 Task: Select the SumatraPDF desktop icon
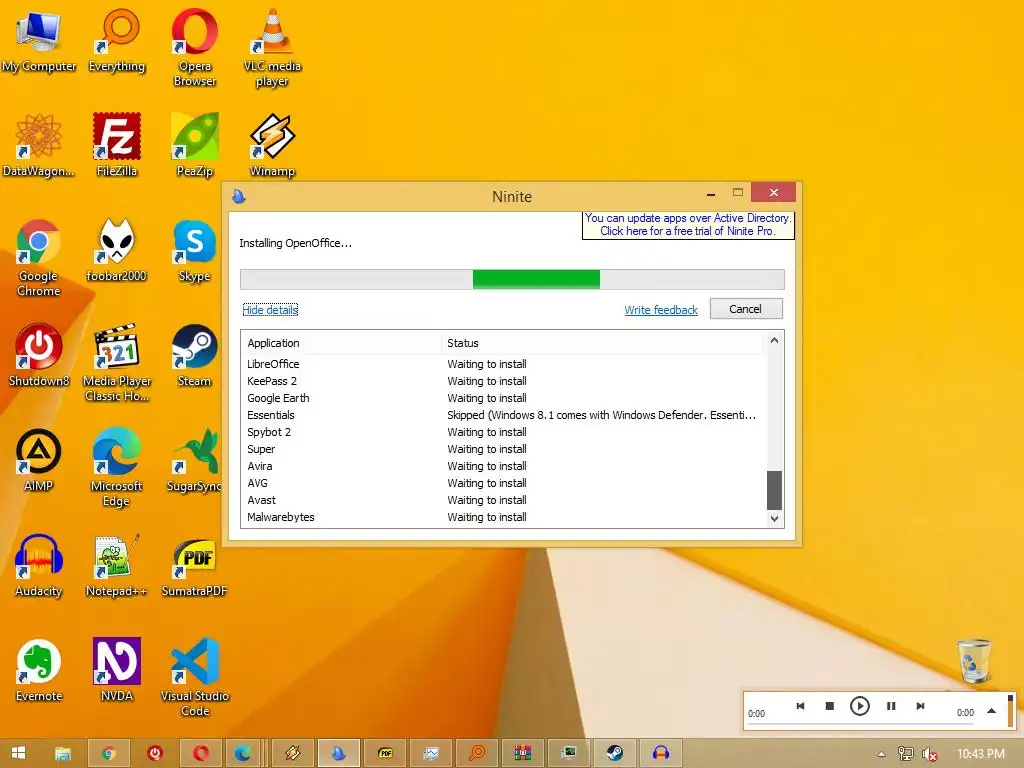click(195, 566)
